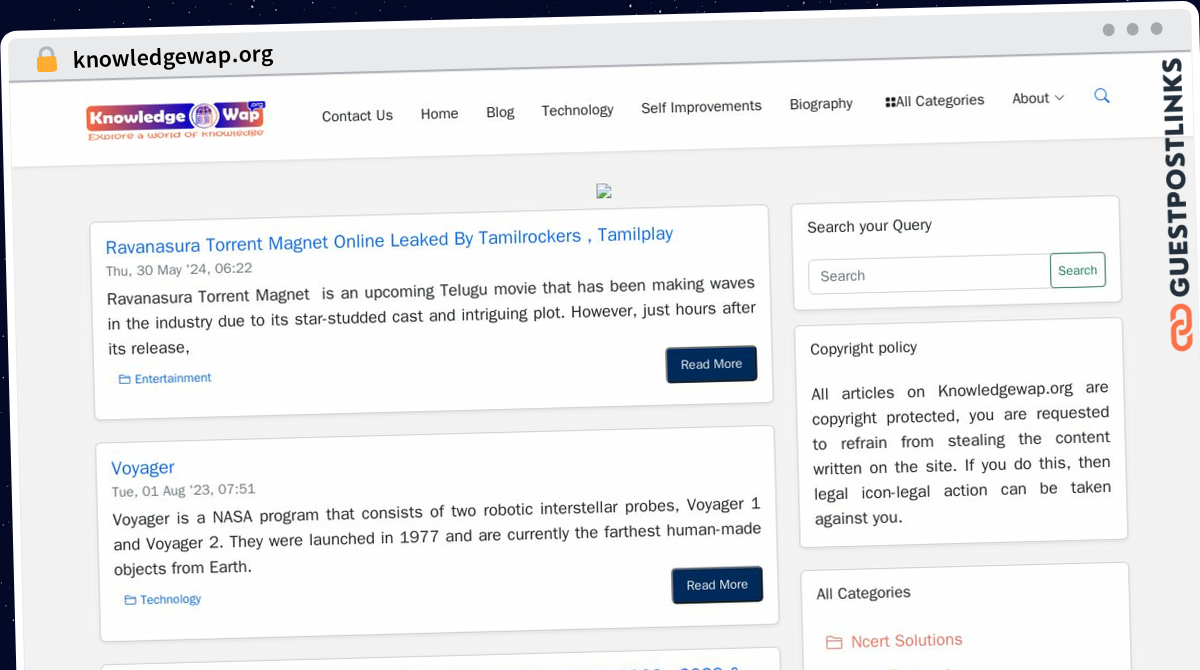Click the "All Categories" sidebar heading
Viewport: 1200px width, 670px height.
pyautogui.click(x=863, y=593)
